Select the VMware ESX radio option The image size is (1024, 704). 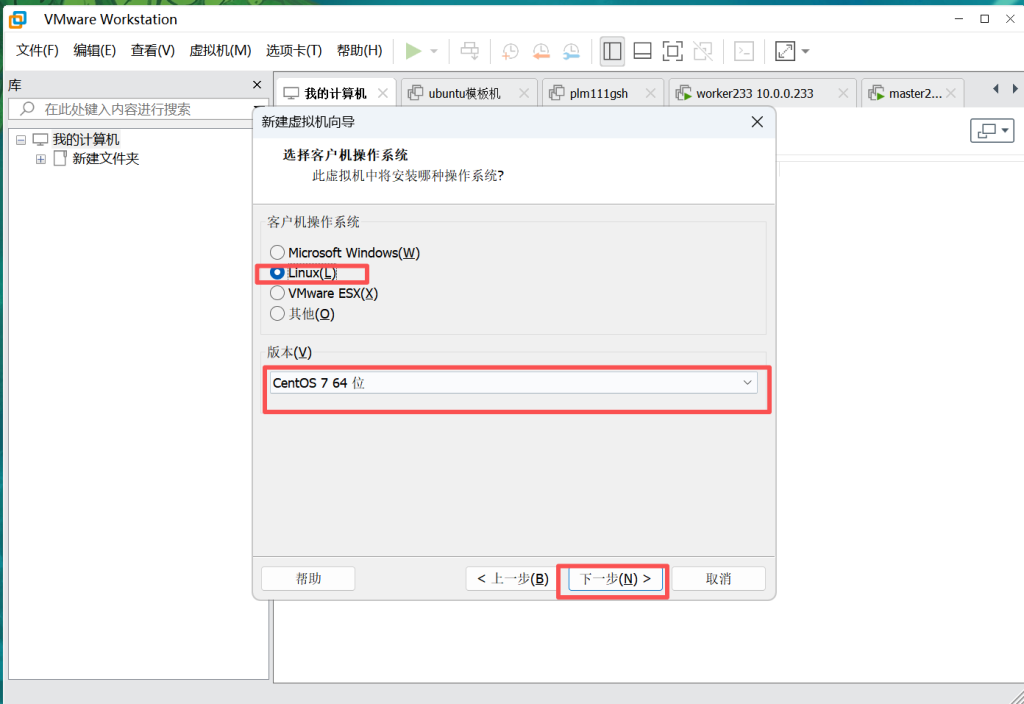point(278,293)
